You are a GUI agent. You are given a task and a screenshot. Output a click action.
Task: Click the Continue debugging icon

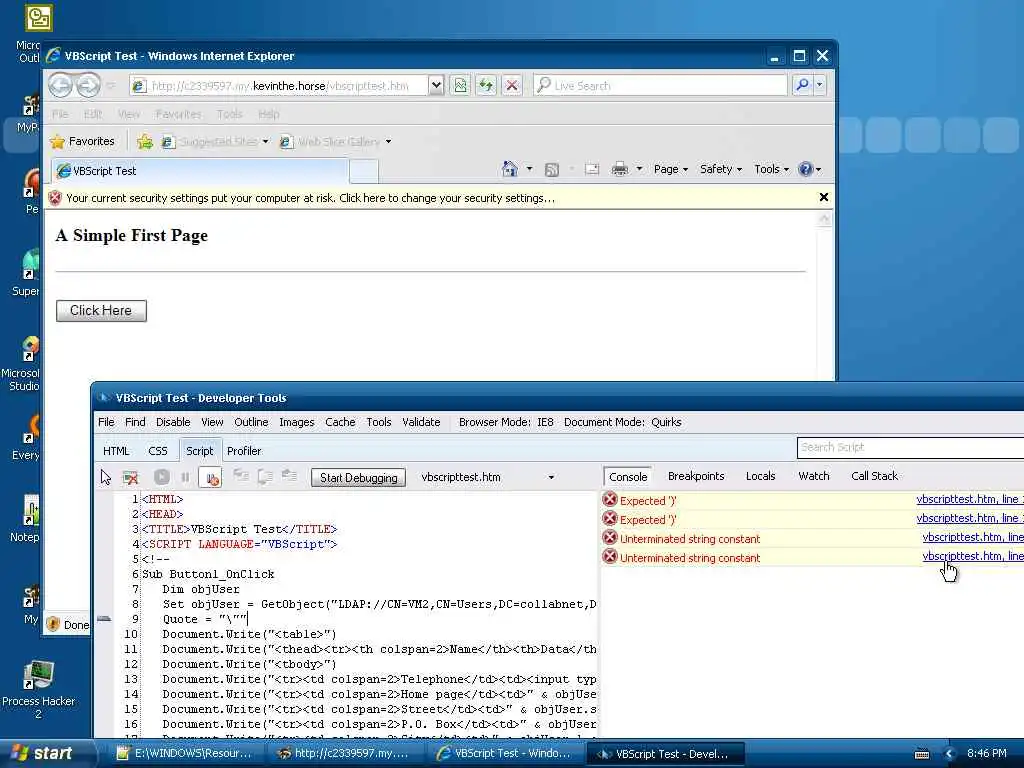[x=162, y=477]
